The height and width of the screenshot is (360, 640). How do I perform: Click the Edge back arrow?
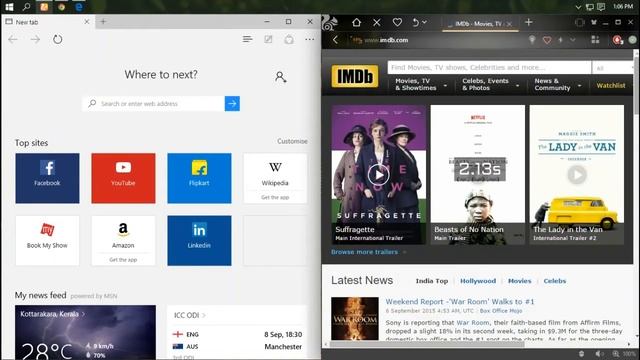pyautogui.click(x=13, y=39)
